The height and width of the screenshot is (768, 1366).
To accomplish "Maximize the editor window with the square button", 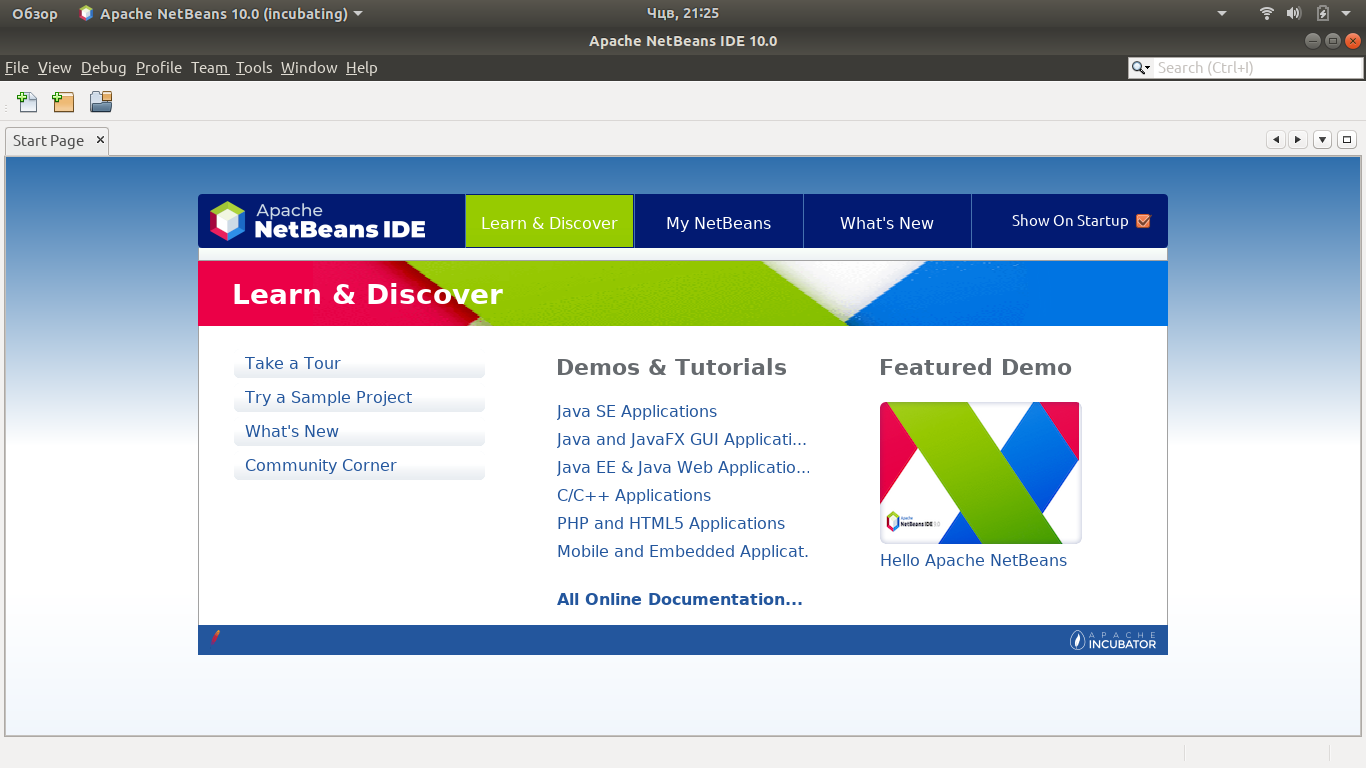I will pos(1346,140).
